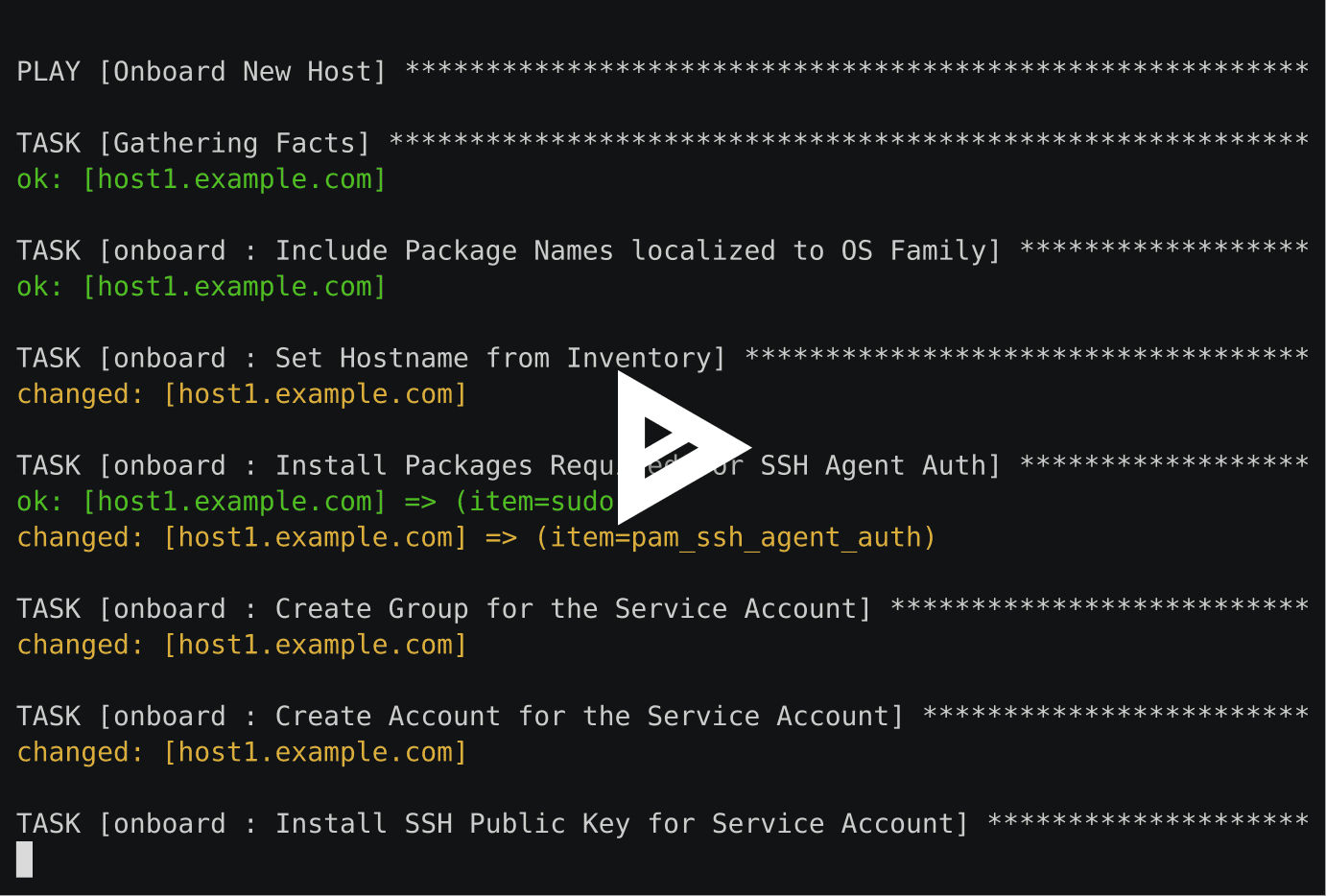This screenshot has width=1326, height=896.
Task: Select the 'TASK [Gathering Facts]' line
Action: click(x=663, y=143)
